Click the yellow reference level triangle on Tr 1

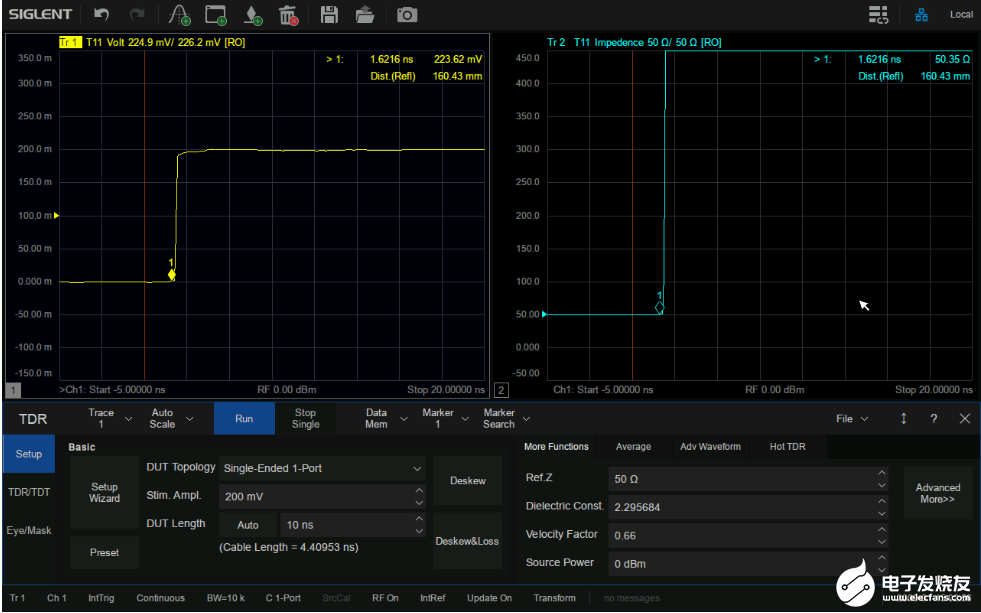tap(56, 216)
